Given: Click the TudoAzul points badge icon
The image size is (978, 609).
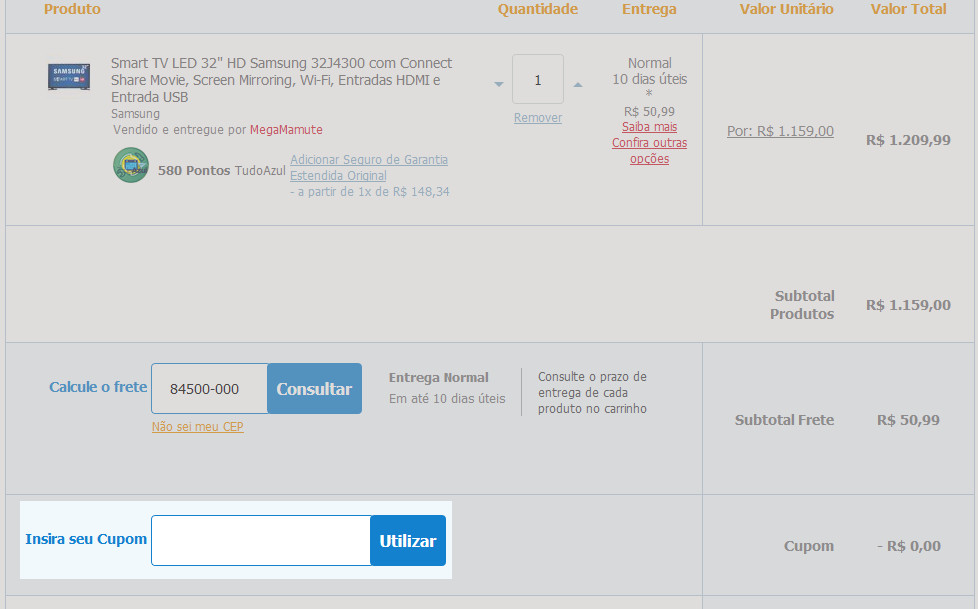Looking at the screenshot, I should [131, 165].
